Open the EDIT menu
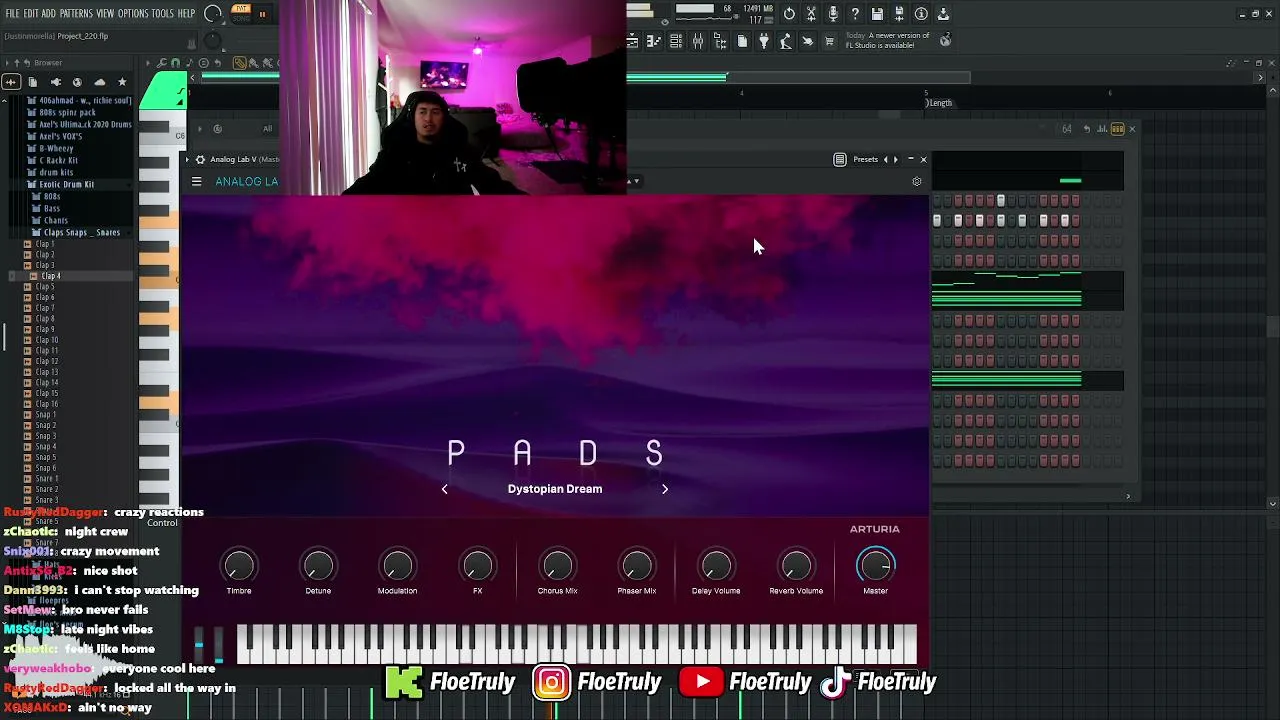The image size is (1280, 720). 31,14
